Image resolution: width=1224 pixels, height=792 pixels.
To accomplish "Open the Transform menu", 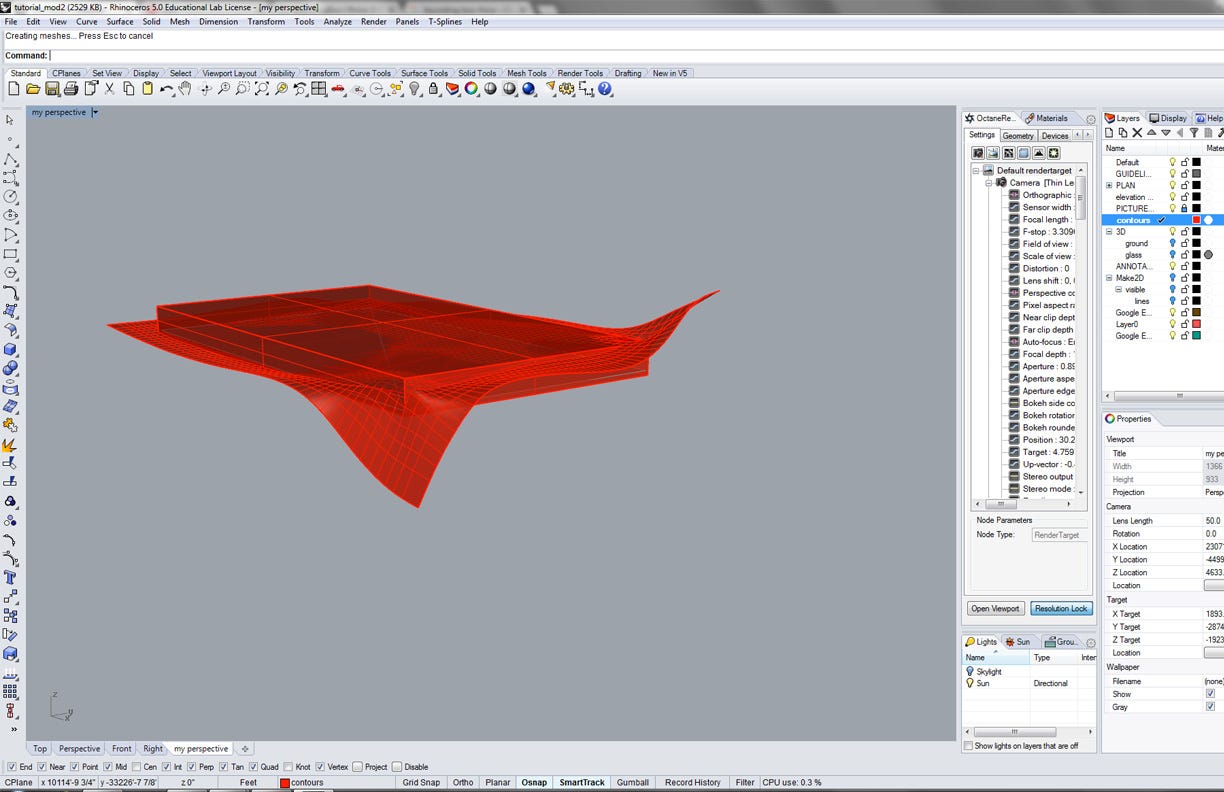I will click(266, 21).
